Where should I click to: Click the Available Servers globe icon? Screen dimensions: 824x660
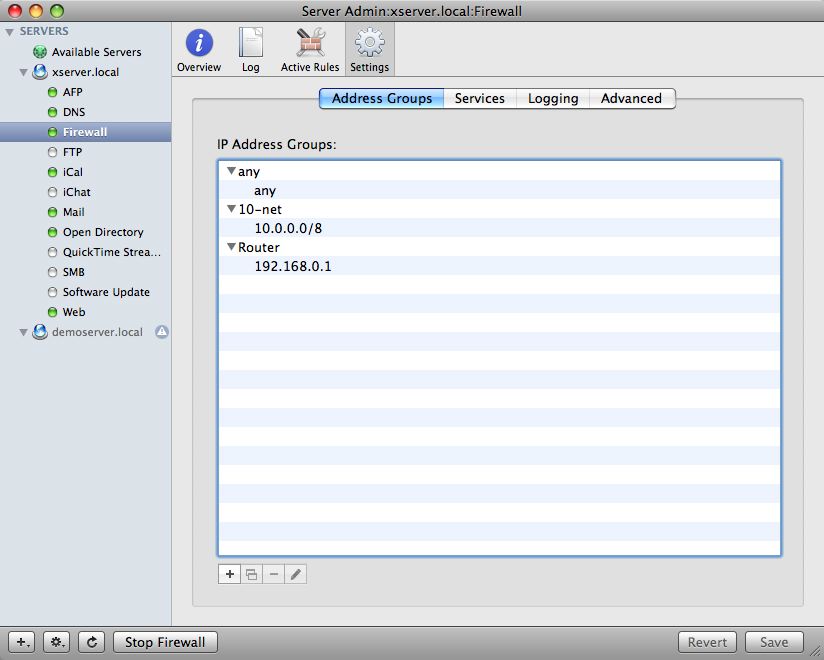(40, 52)
